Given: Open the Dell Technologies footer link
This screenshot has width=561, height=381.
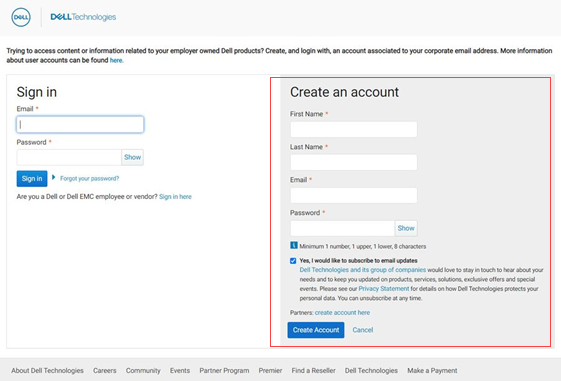Looking at the screenshot, I should [371, 371].
